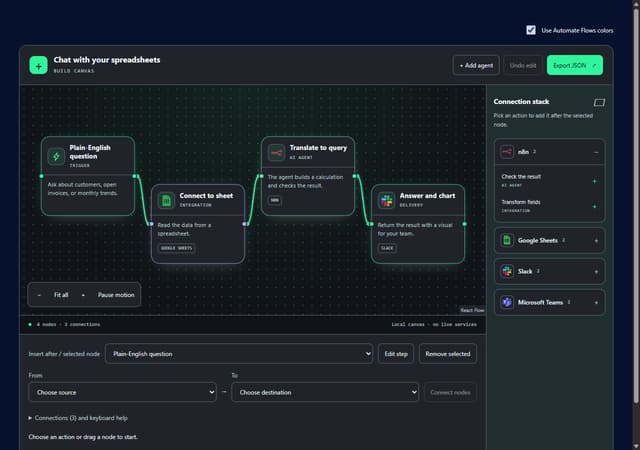Click the Slack icon in Connection stack

(x=507, y=271)
